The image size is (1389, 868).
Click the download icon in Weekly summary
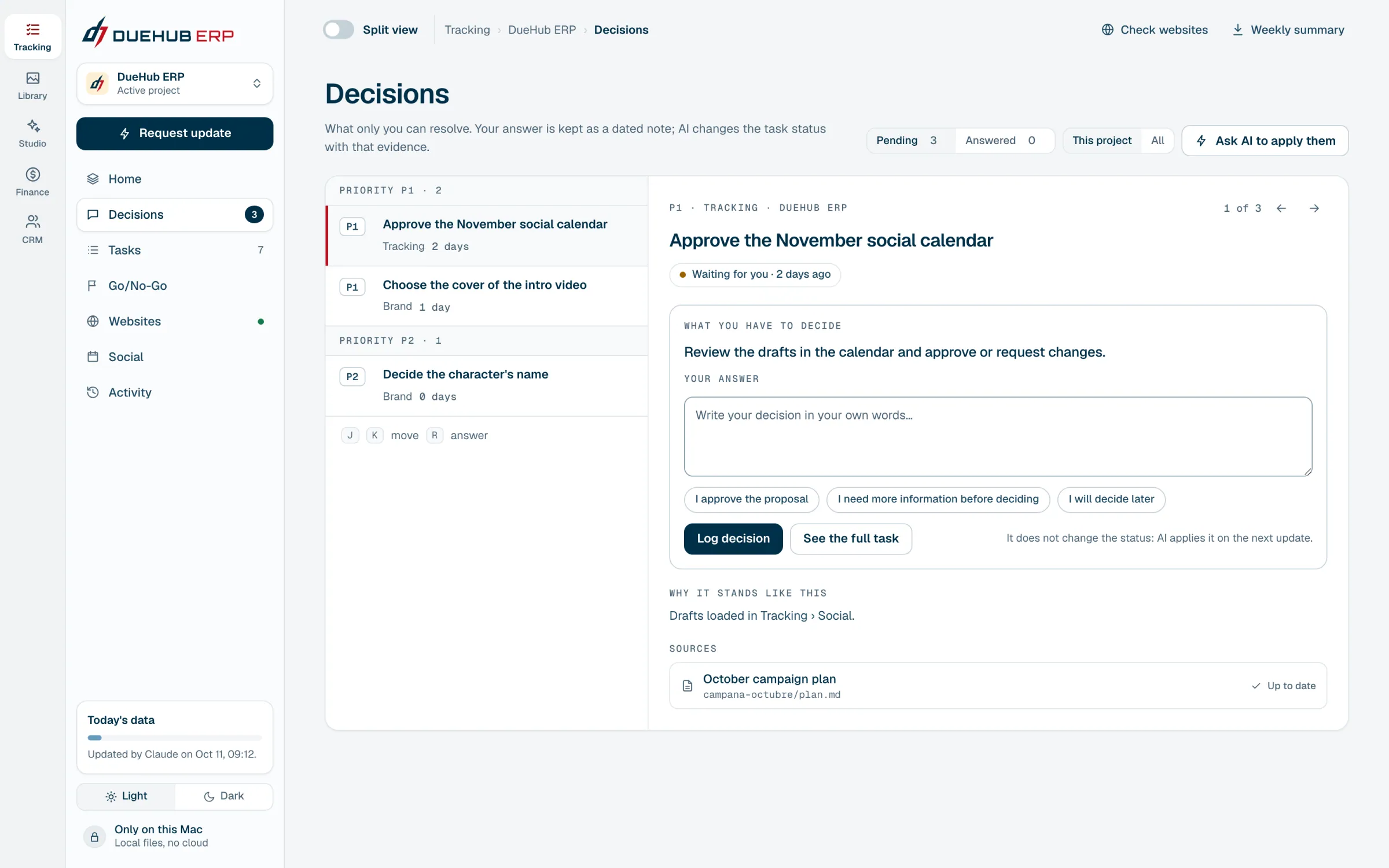1237,30
